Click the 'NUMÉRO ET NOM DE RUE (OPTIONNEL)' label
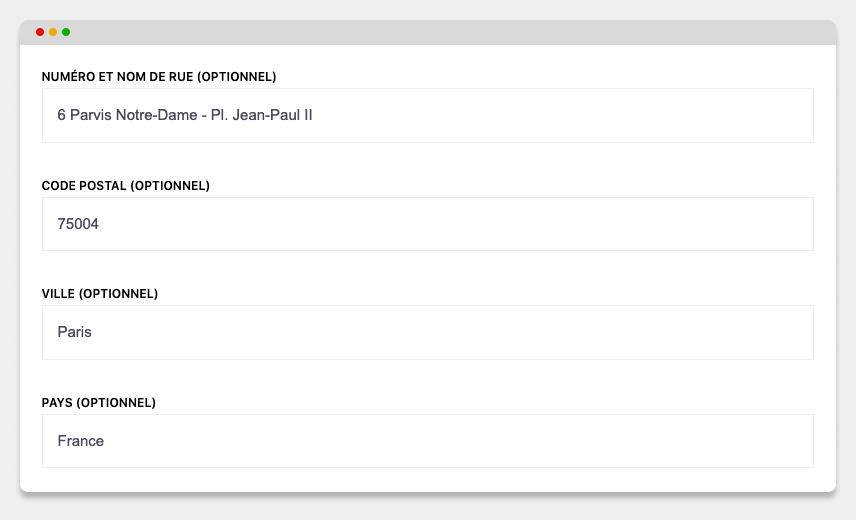 pos(159,77)
